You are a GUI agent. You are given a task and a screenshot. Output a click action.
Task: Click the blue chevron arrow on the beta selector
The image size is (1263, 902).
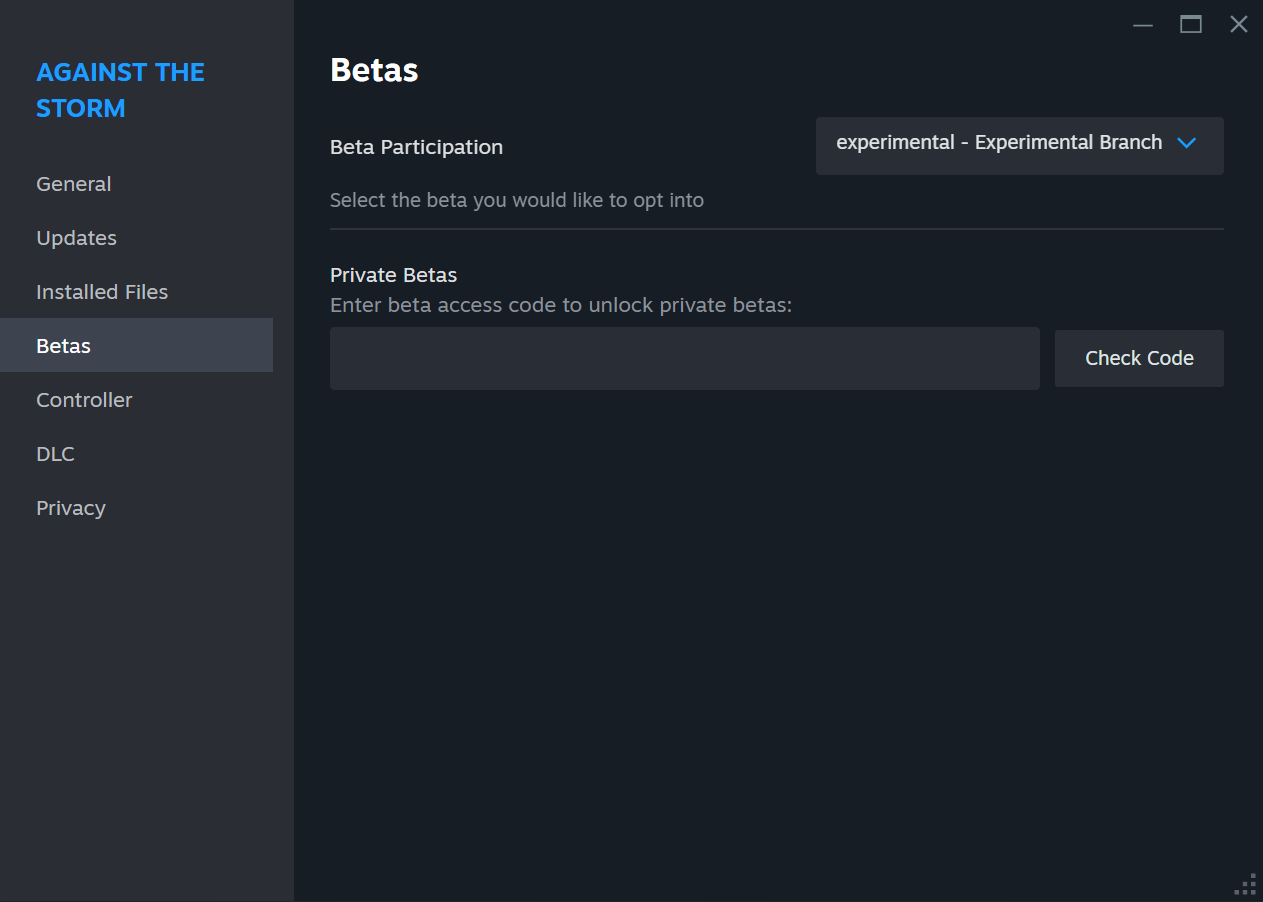pos(1187,143)
